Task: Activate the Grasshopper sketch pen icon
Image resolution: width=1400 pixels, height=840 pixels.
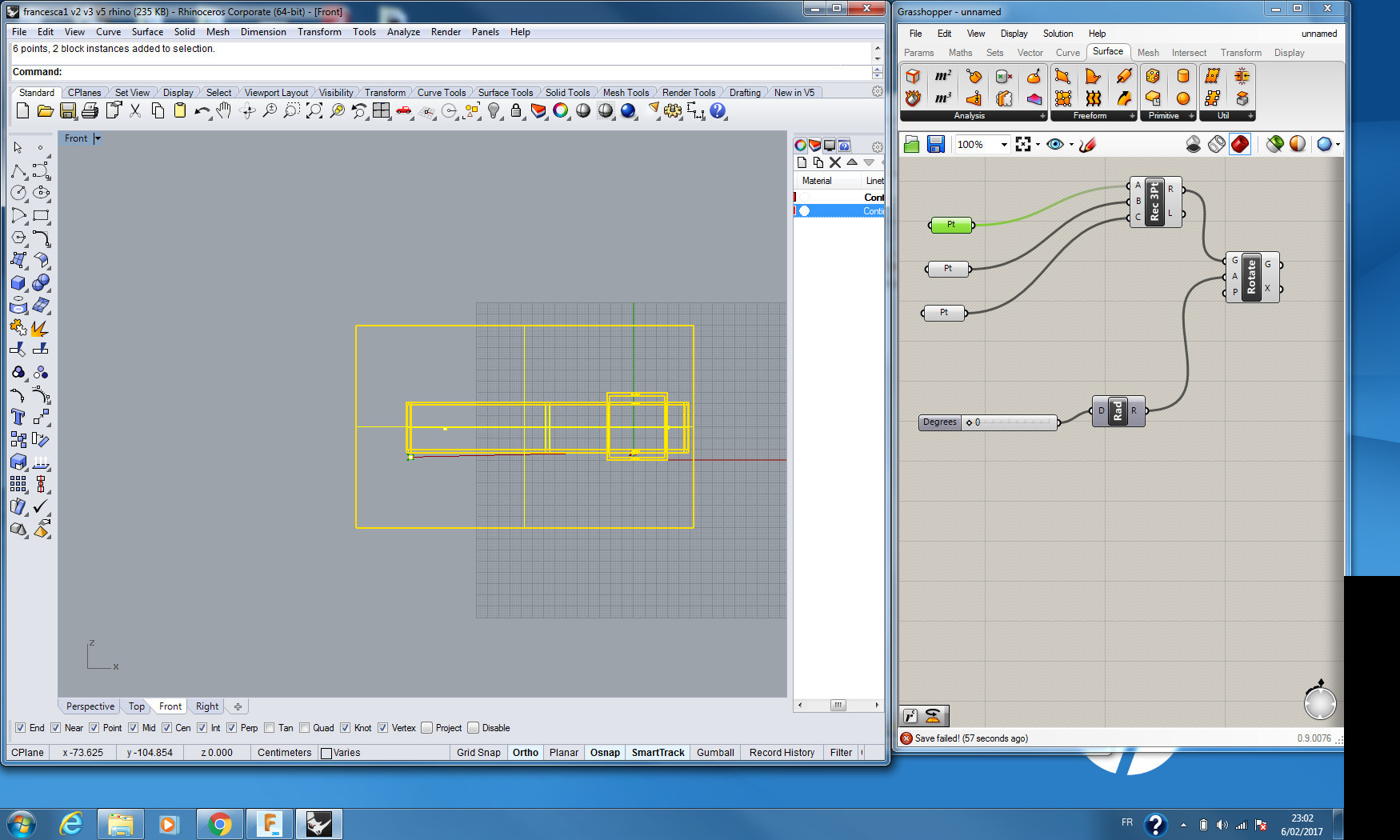Action: (1087, 144)
